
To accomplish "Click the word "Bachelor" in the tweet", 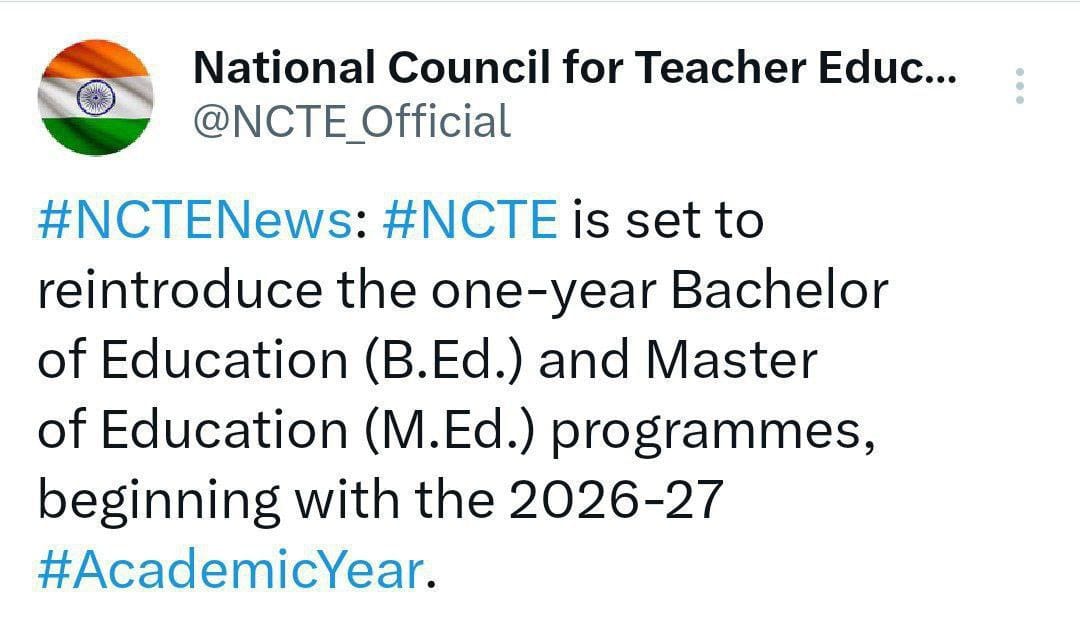I will (780, 291).
